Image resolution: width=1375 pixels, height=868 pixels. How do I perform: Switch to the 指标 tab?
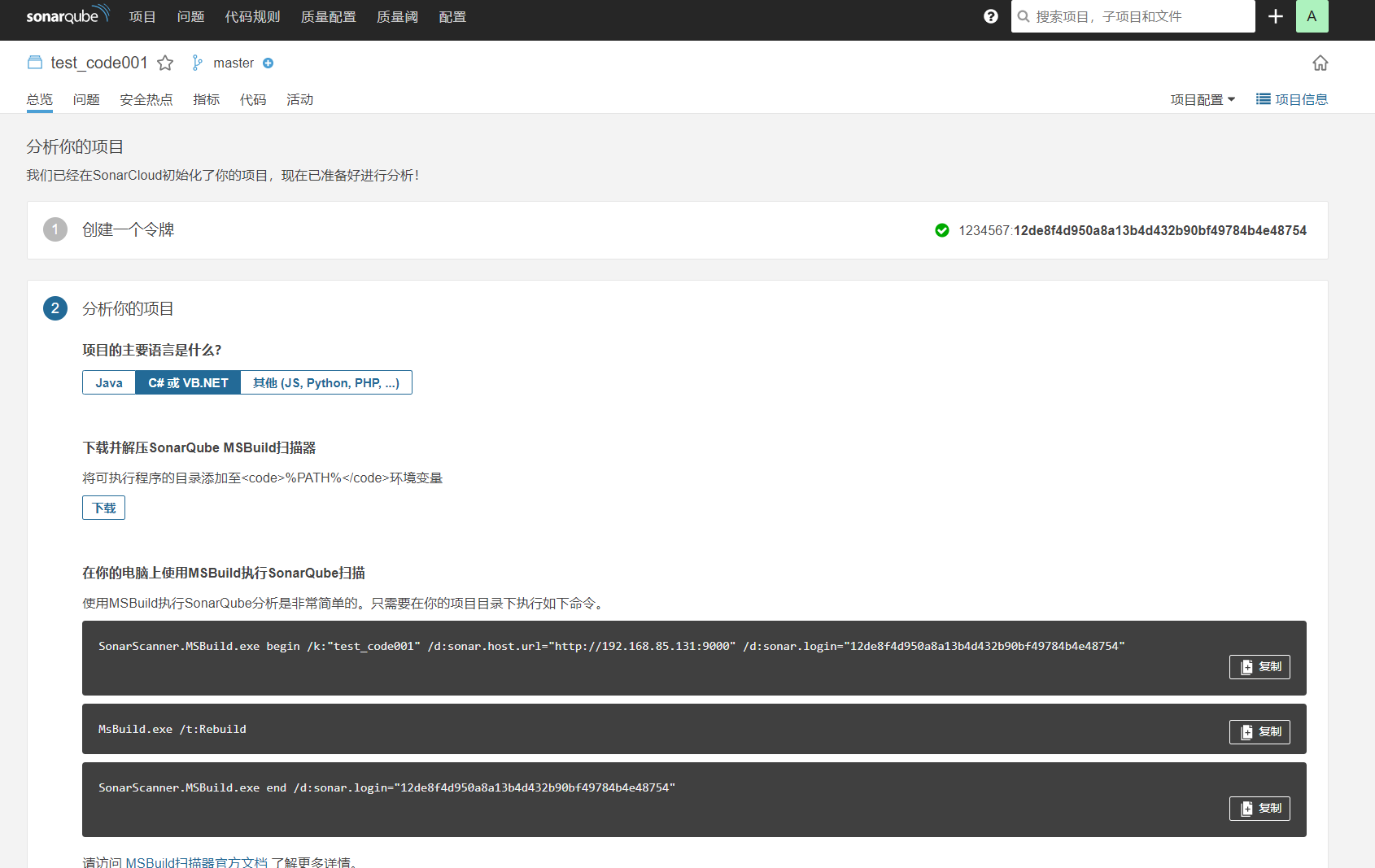point(206,99)
